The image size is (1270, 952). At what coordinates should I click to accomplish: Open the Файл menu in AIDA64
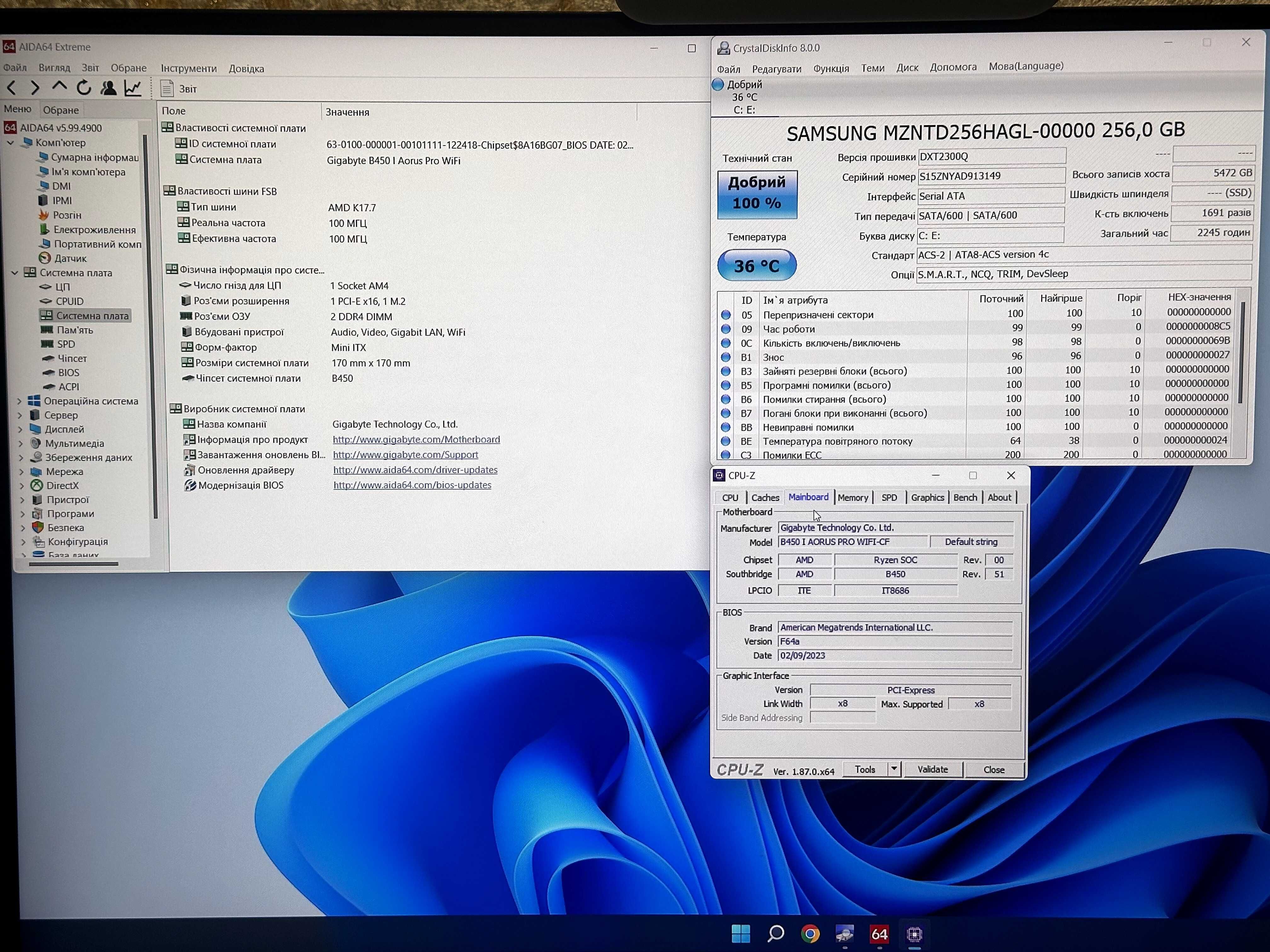(x=15, y=68)
